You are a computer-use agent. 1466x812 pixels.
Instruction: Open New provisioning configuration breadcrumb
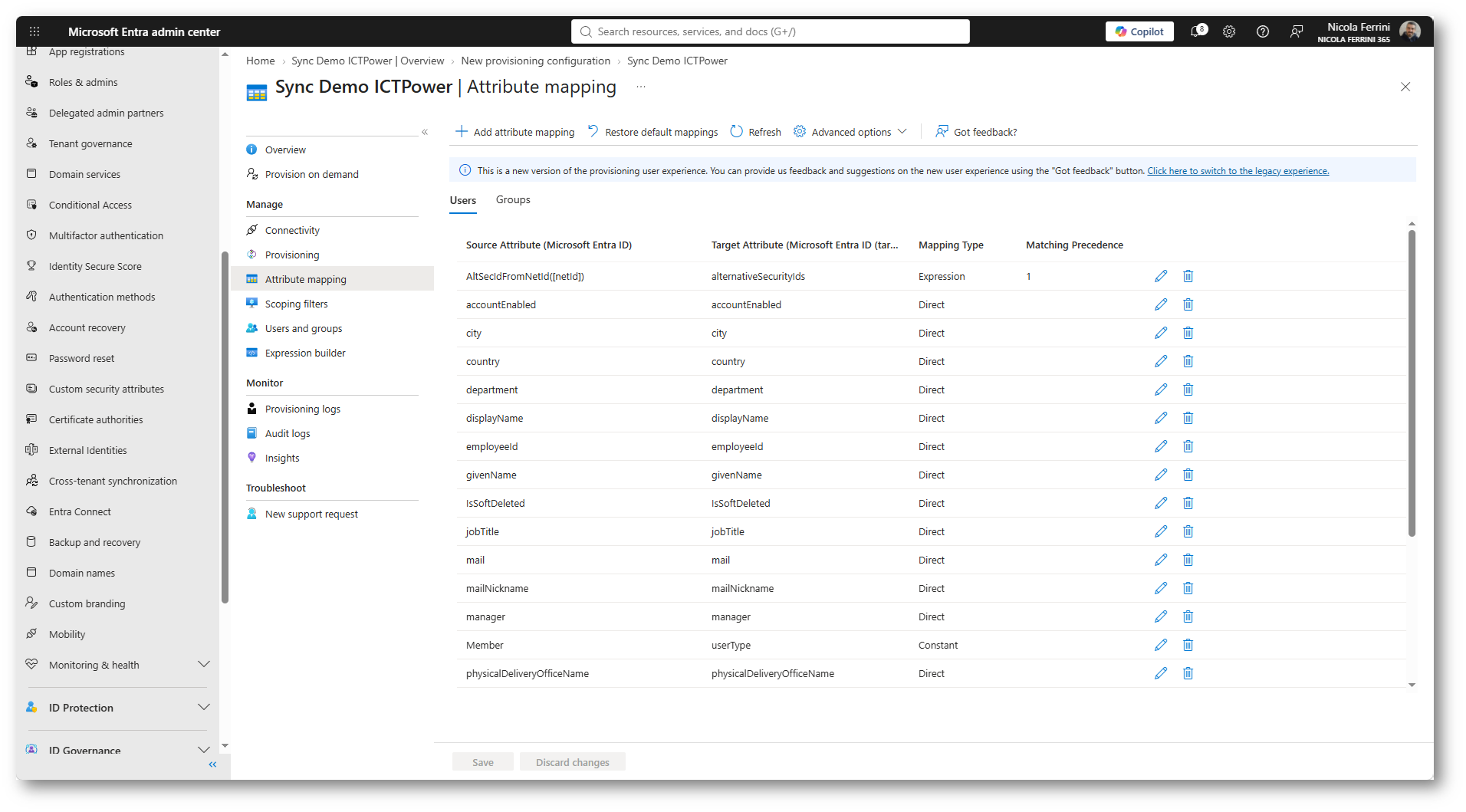click(x=535, y=61)
